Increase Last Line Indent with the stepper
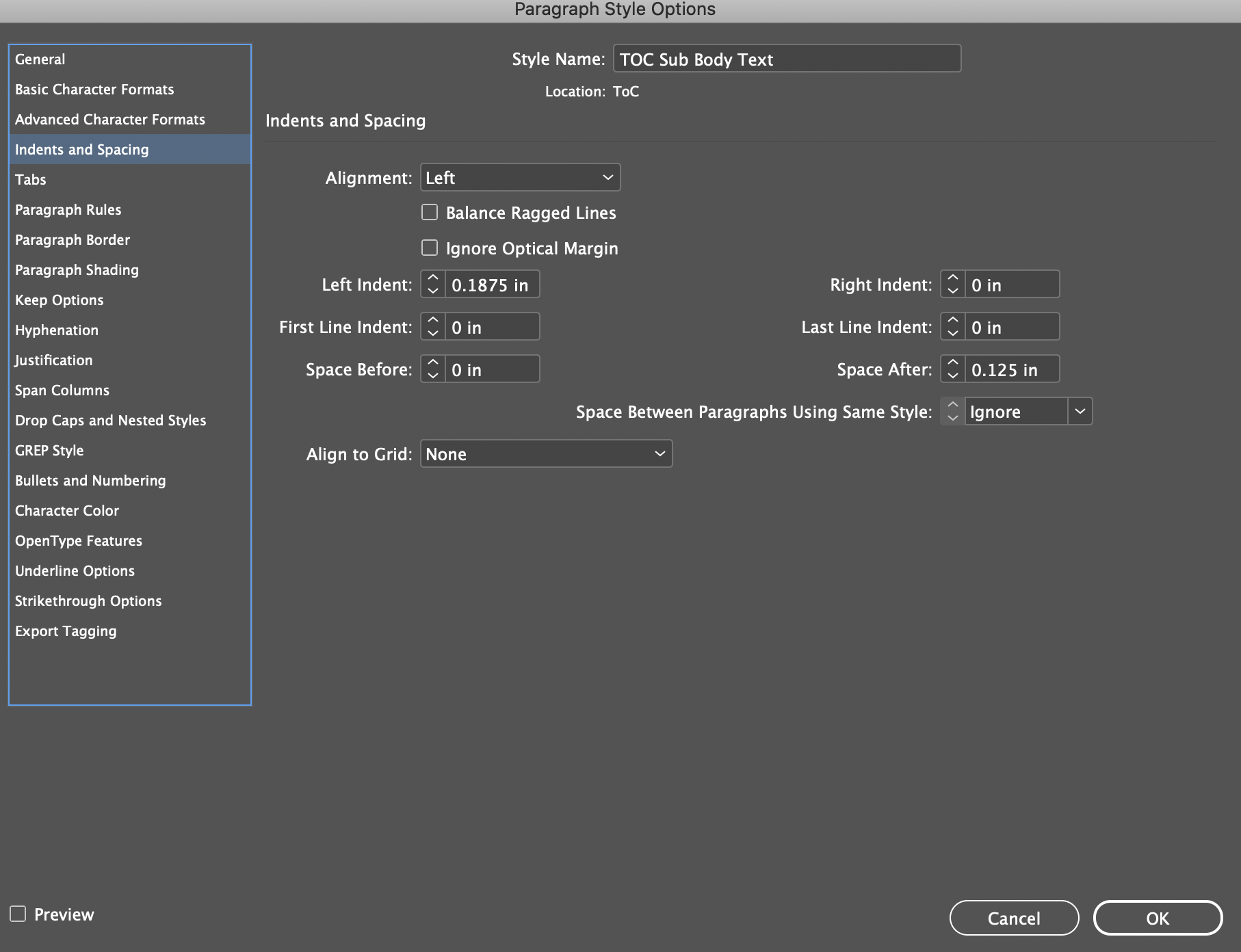 (952, 321)
